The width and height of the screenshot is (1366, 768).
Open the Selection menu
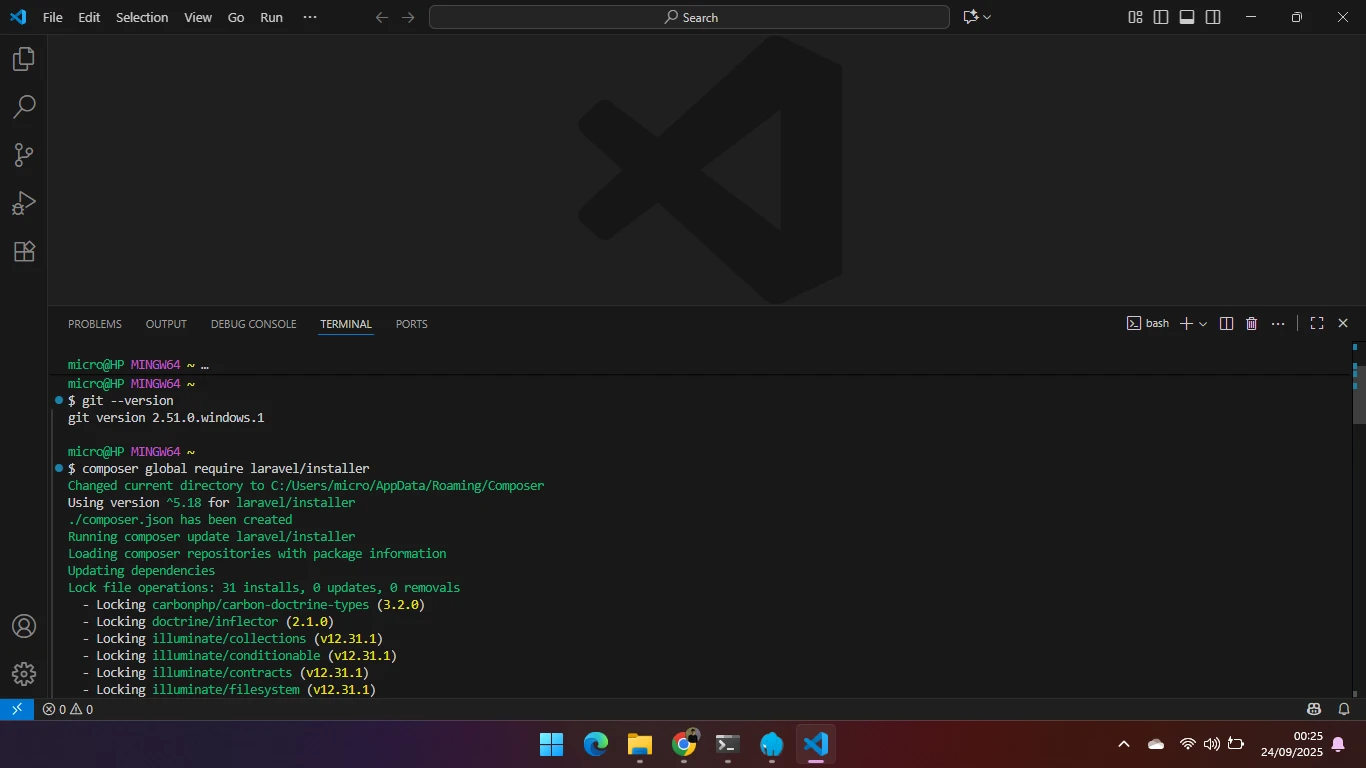coord(142,17)
